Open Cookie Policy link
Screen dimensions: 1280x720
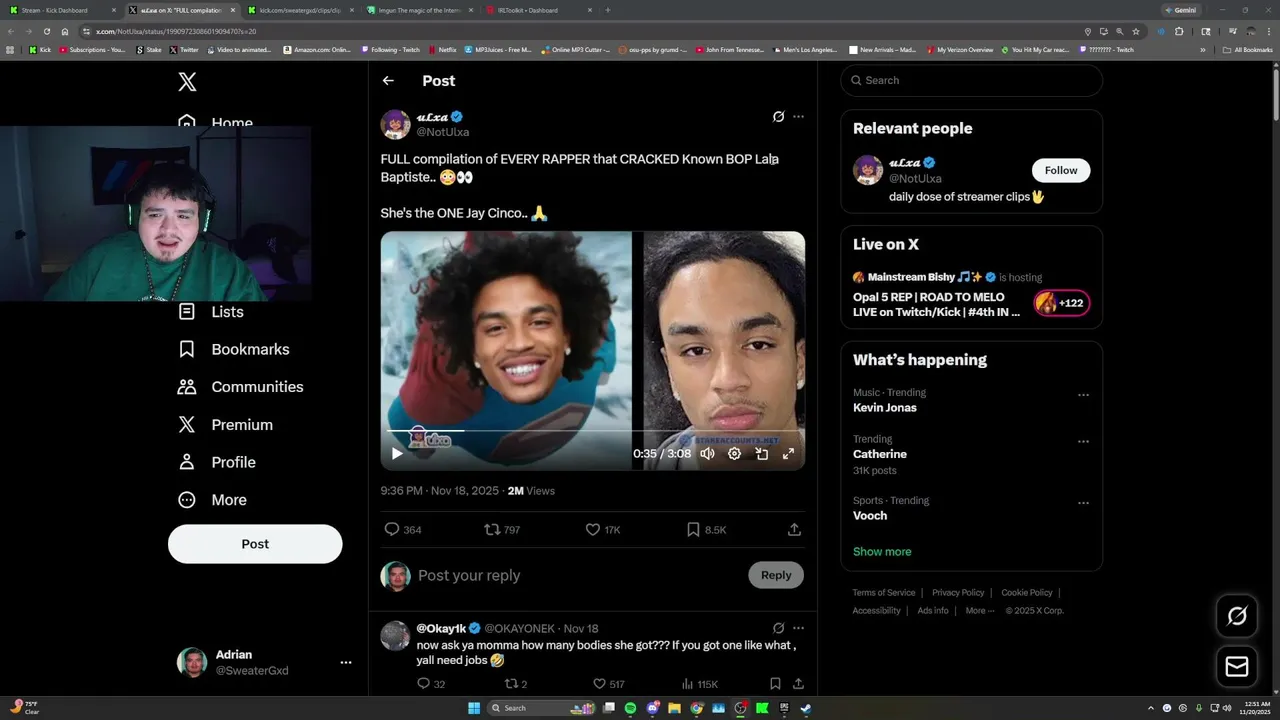[x=1027, y=593]
